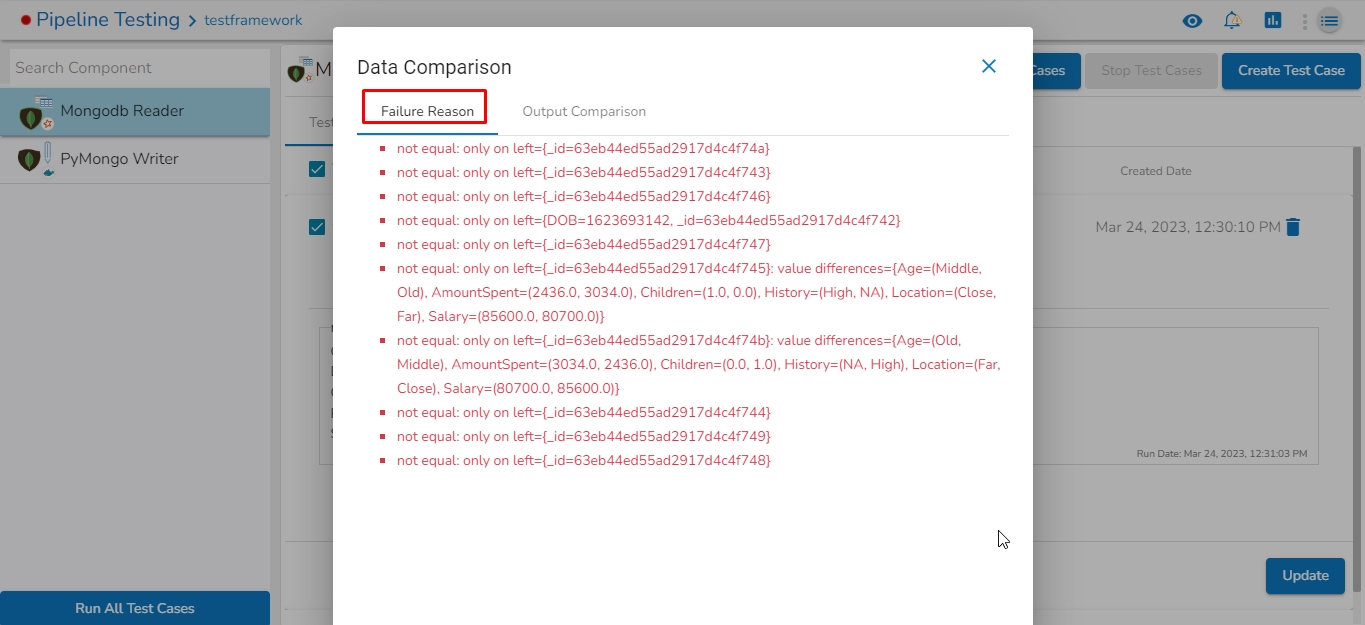Click the PyMongo Writer component icon
1365x625 pixels.
click(35, 159)
